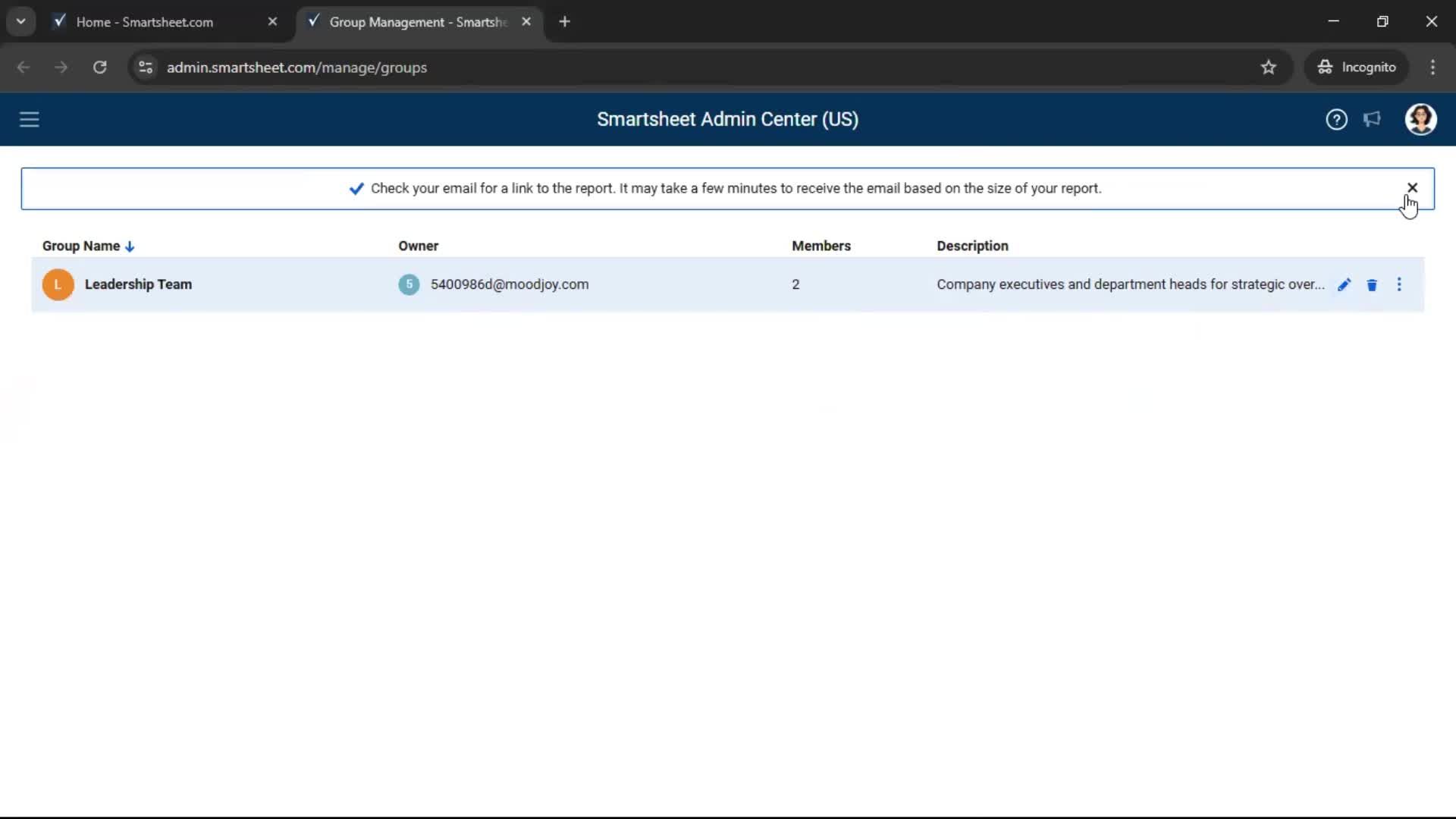The width and height of the screenshot is (1456, 819).
Task: Open the hamburger navigation menu
Action: [x=29, y=119]
